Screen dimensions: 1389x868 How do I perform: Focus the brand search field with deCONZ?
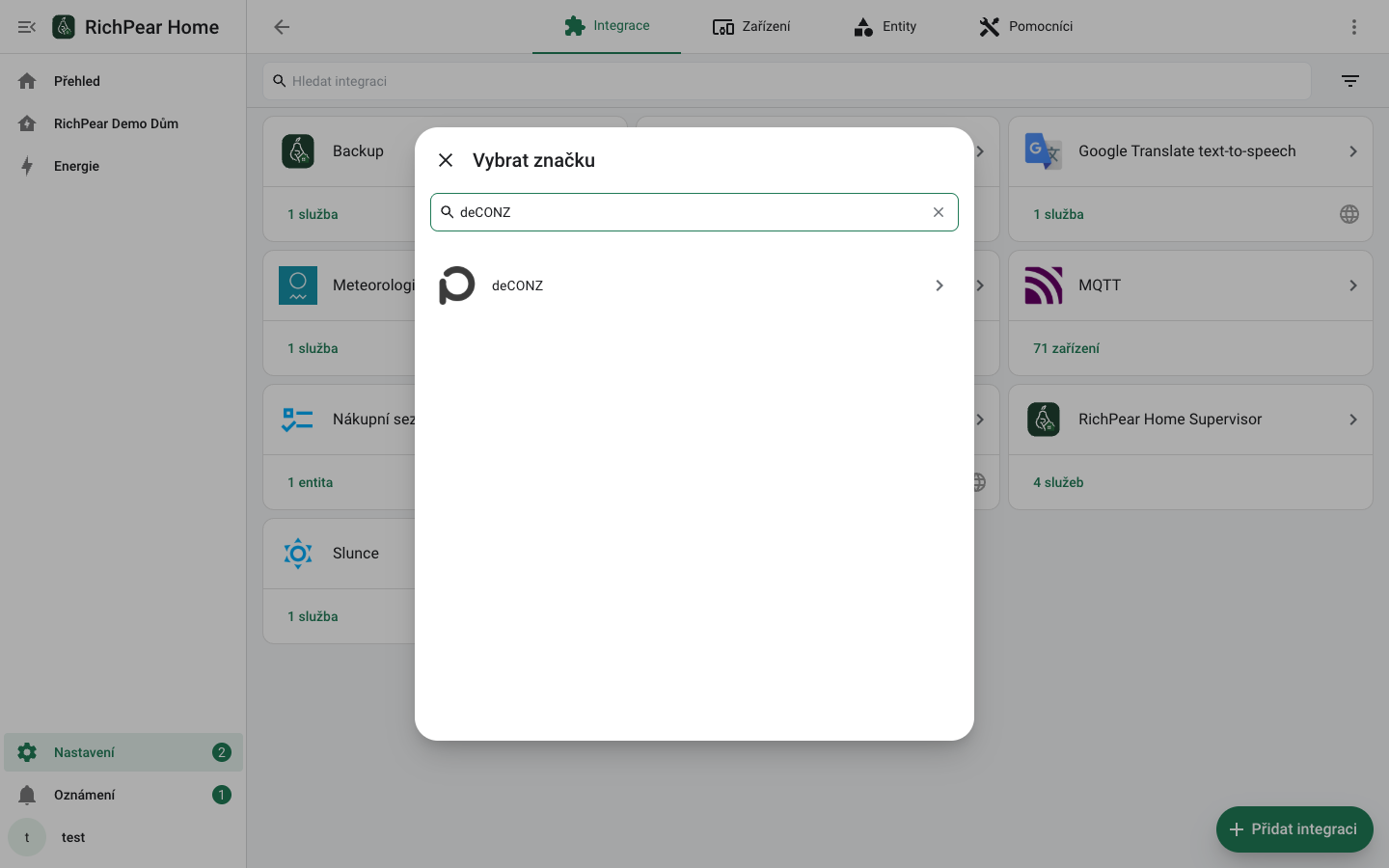tap(694, 212)
